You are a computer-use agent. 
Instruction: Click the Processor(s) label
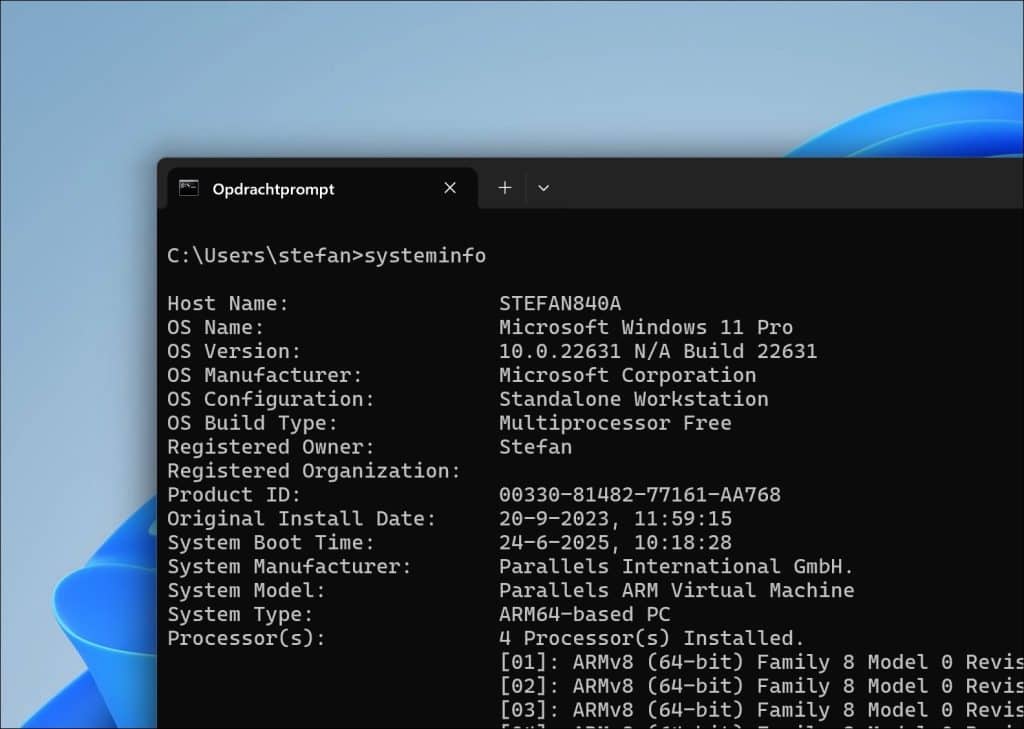point(246,638)
